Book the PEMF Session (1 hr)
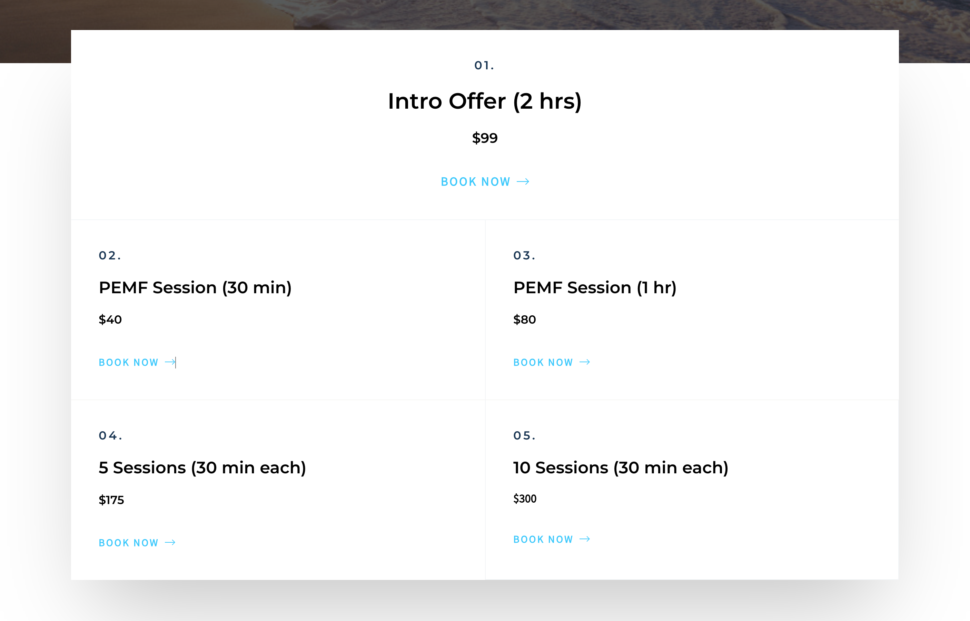The width and height of the screenshot is (970, 621). (551, 362)
